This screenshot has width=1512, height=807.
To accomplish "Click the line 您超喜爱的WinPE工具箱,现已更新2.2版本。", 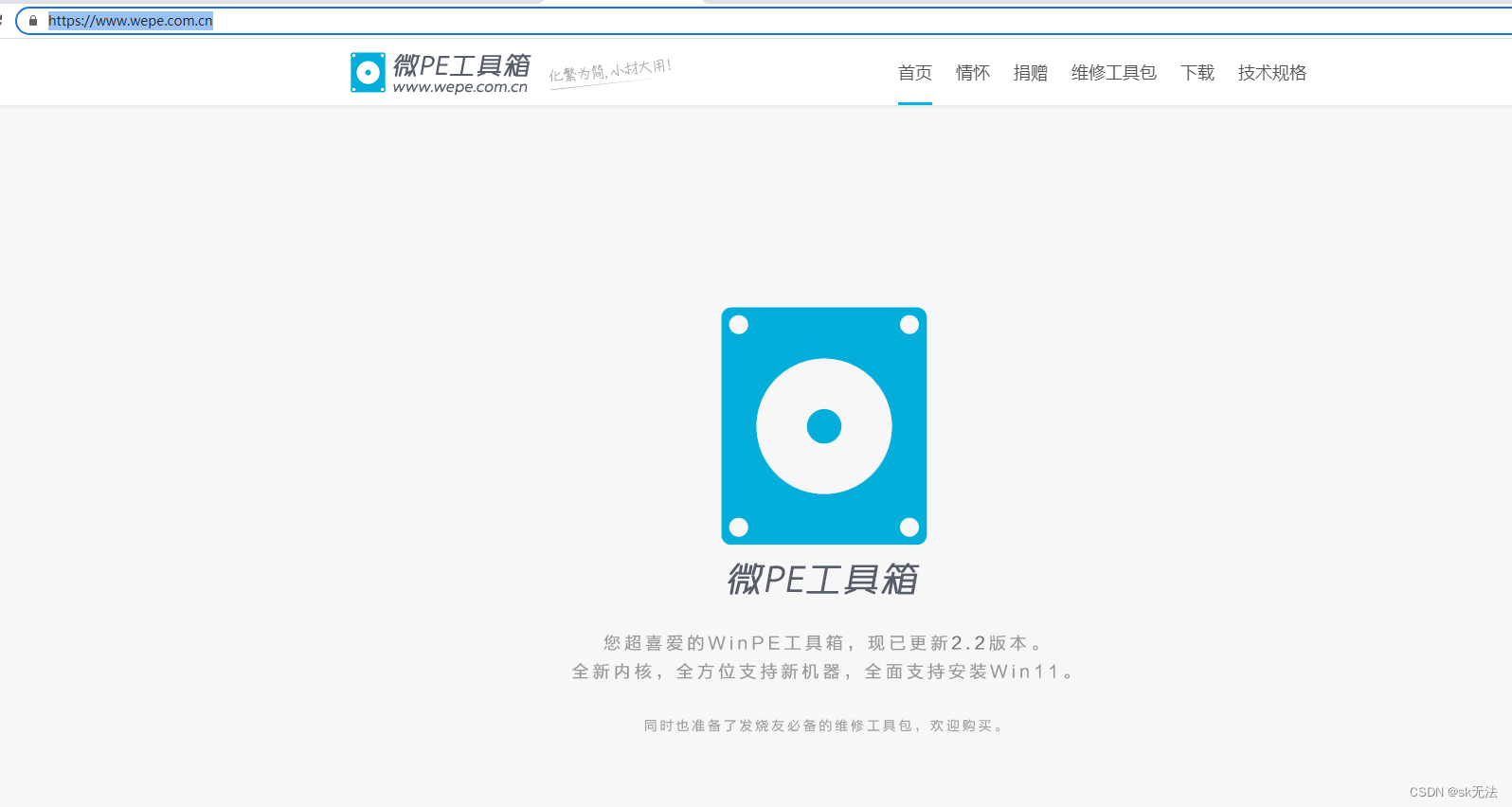I will [x=824, y=643].
